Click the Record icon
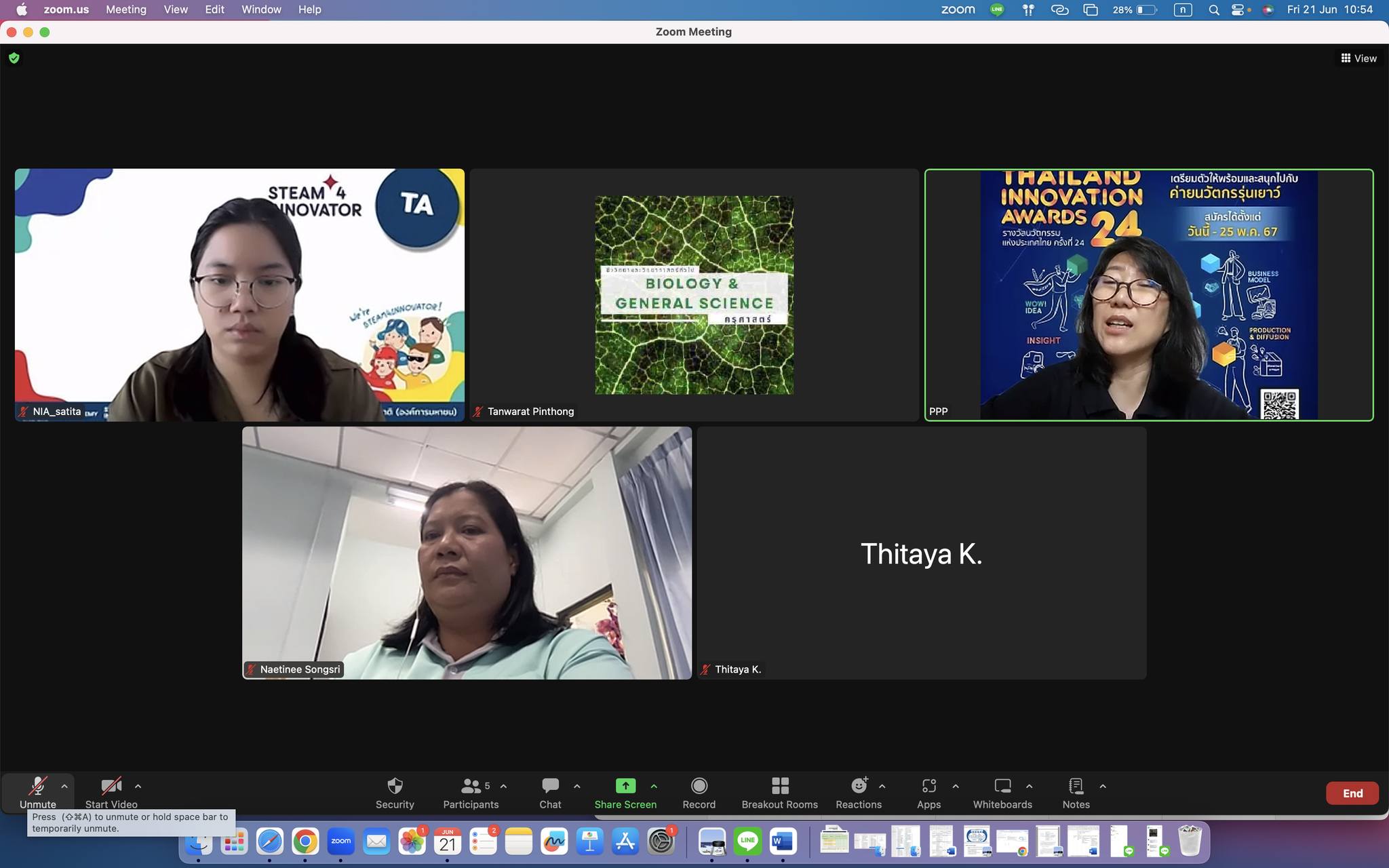The height and width of the screenshot is (868, 1389). tap(699, 786)
